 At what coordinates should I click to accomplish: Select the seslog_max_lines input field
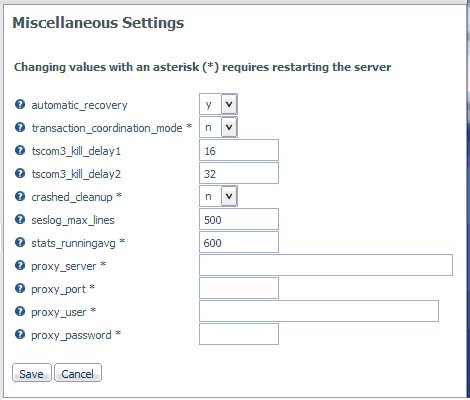pyautogui.click(x=239, y=219)
